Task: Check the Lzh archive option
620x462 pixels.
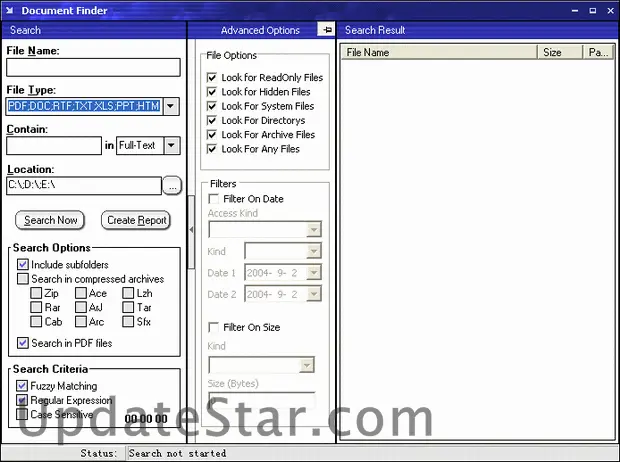Action: pyautogui.click(x=128, y=293)
